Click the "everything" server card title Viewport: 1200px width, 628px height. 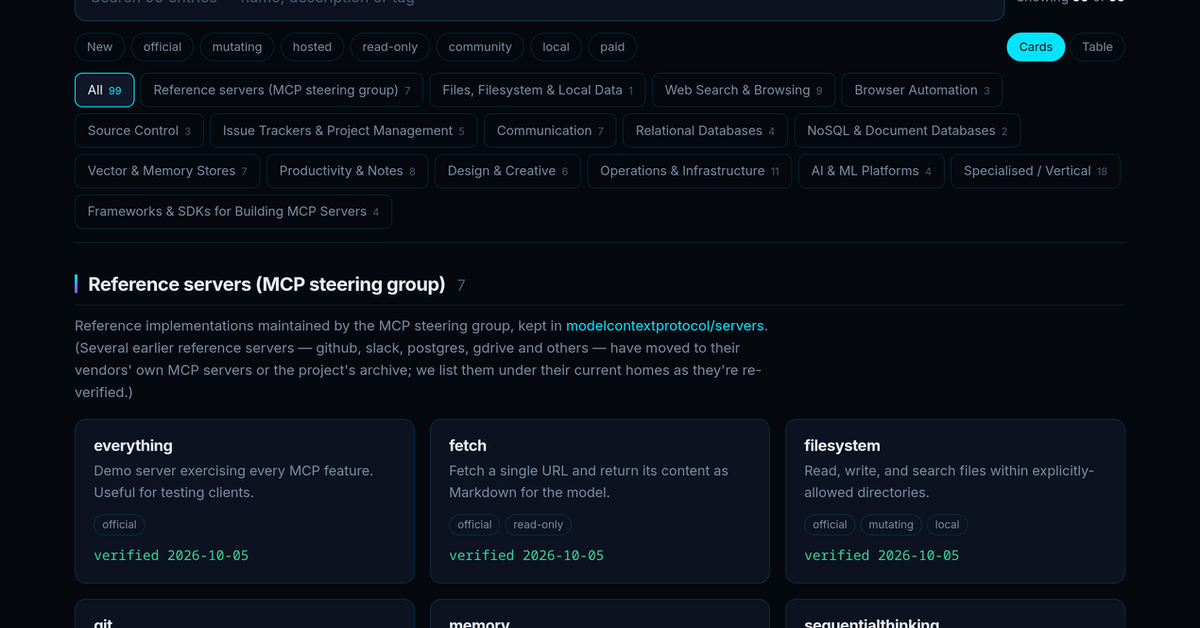click(133, 446)
